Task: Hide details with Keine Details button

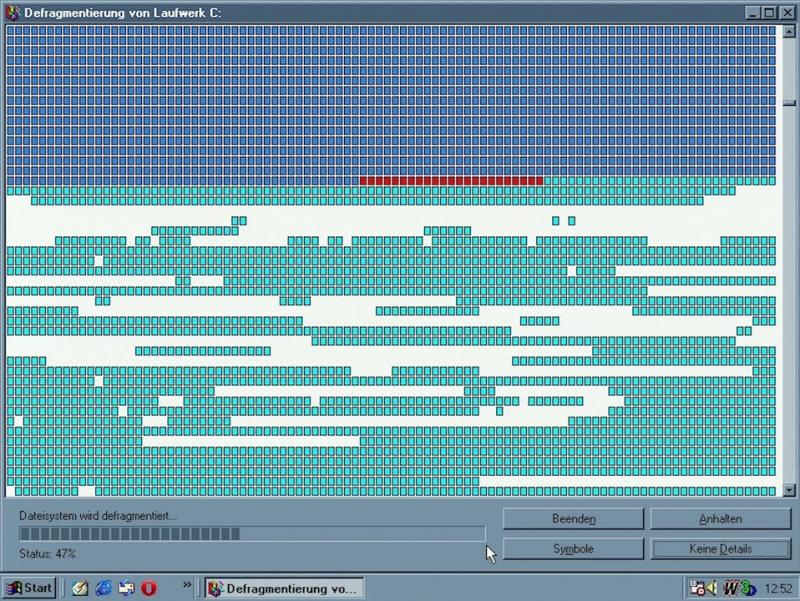Action: pyautogui.click(x=720, y=549)
